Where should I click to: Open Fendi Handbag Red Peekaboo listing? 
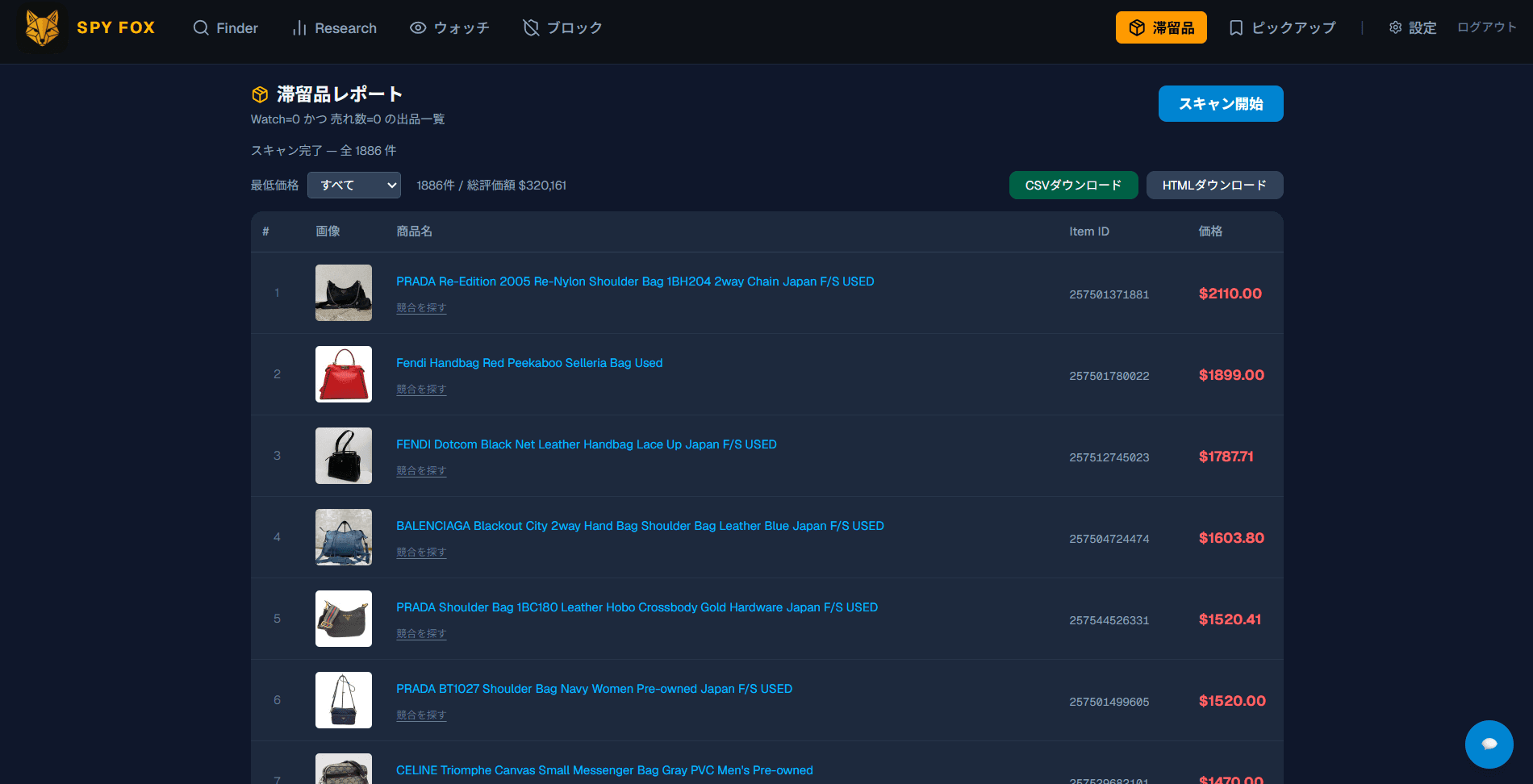[529, 363]
